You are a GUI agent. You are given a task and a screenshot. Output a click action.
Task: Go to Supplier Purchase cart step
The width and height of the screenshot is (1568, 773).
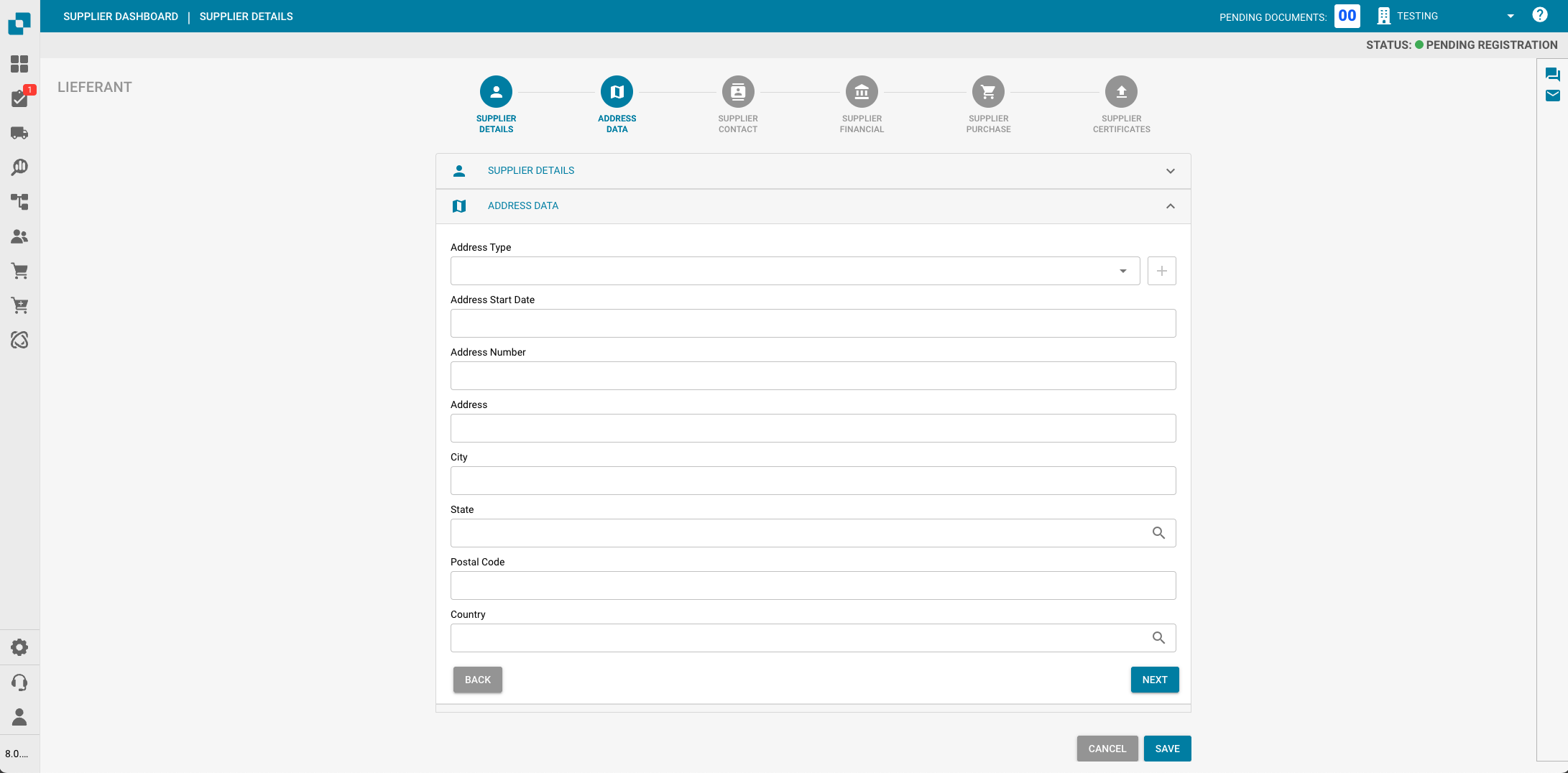click(988, 92)
